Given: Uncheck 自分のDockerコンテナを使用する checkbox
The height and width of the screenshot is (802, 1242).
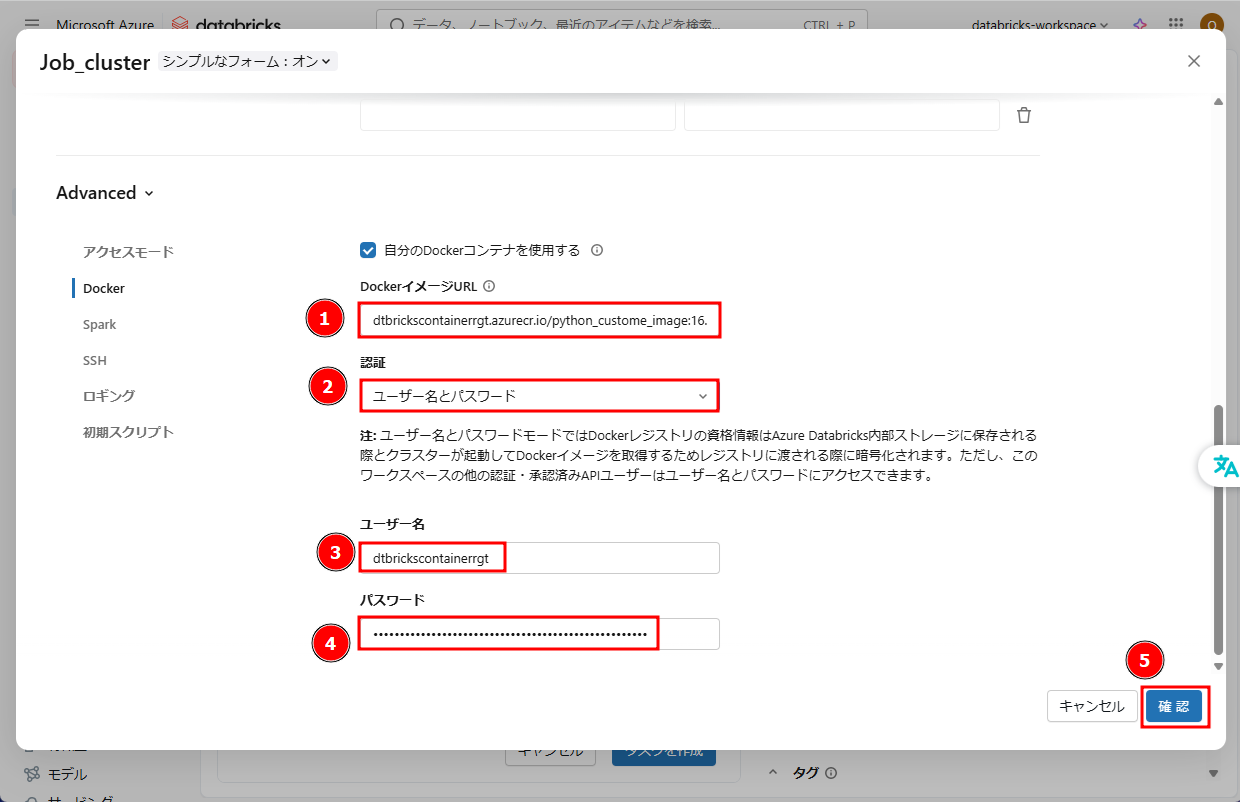Looking at the screenshot, I should click(x=368, y=250).
